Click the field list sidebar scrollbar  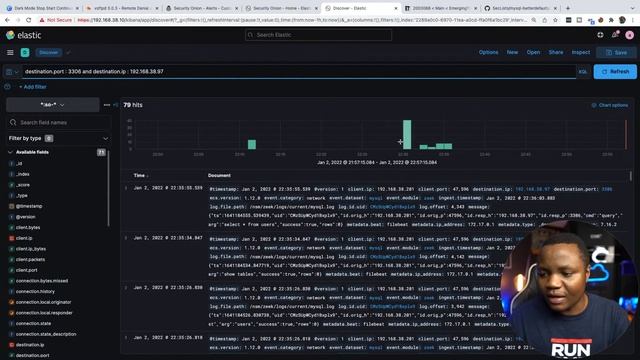coord(109,188)
